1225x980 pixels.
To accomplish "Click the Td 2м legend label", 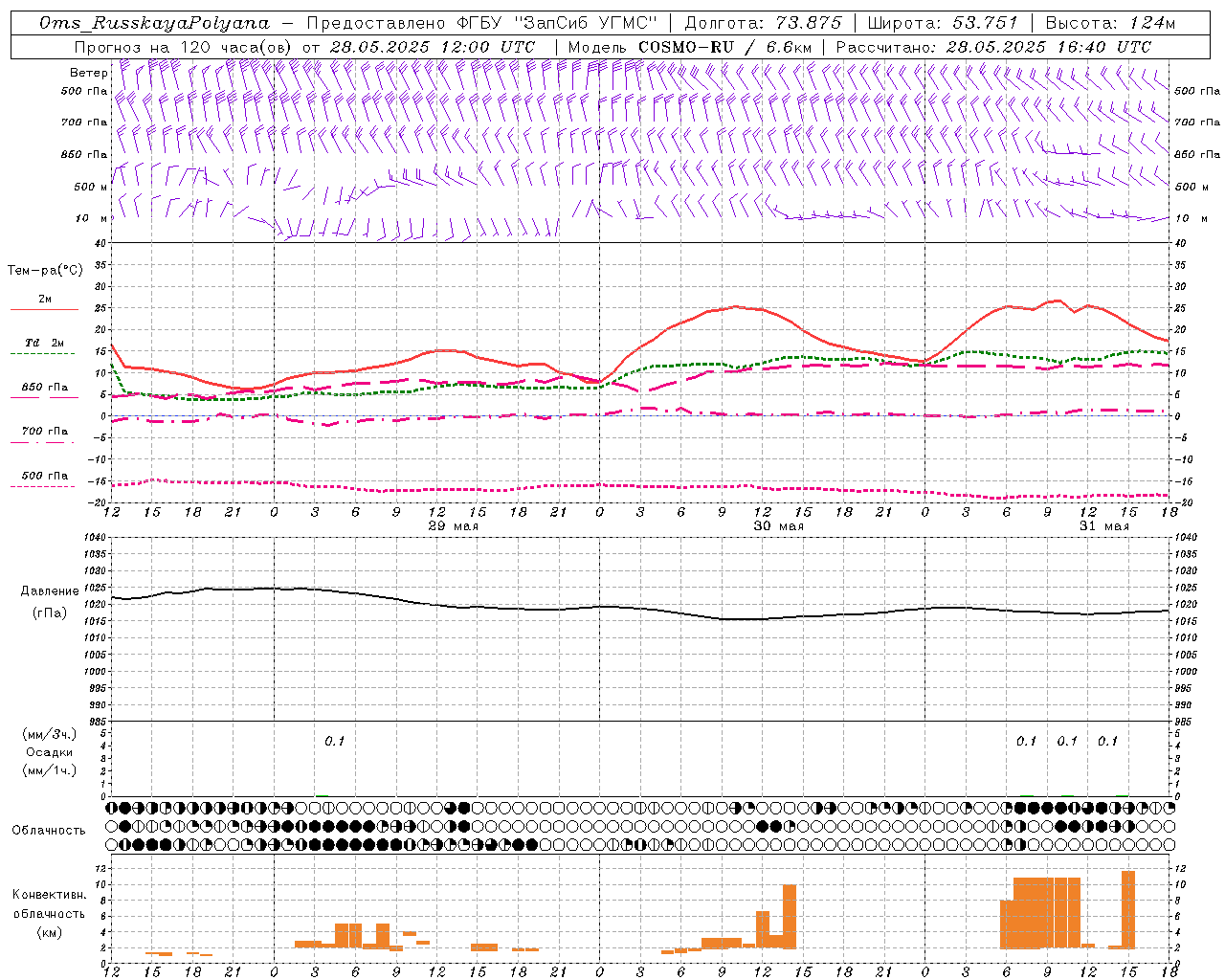I will (x=44, y=343).
